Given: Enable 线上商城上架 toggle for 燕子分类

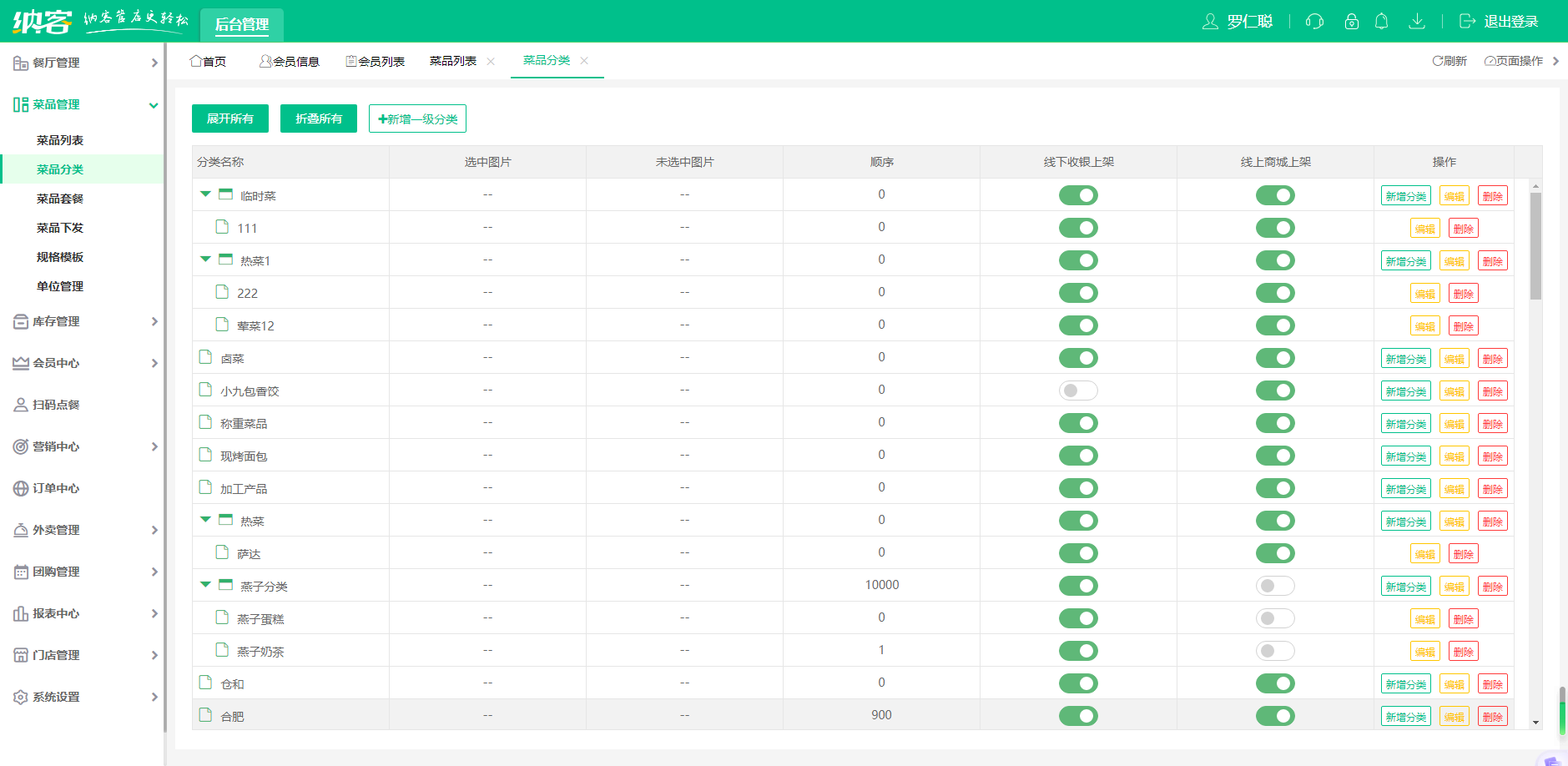Looking at the screenshot, I should pyautogui.click(x=1274, y=586).
